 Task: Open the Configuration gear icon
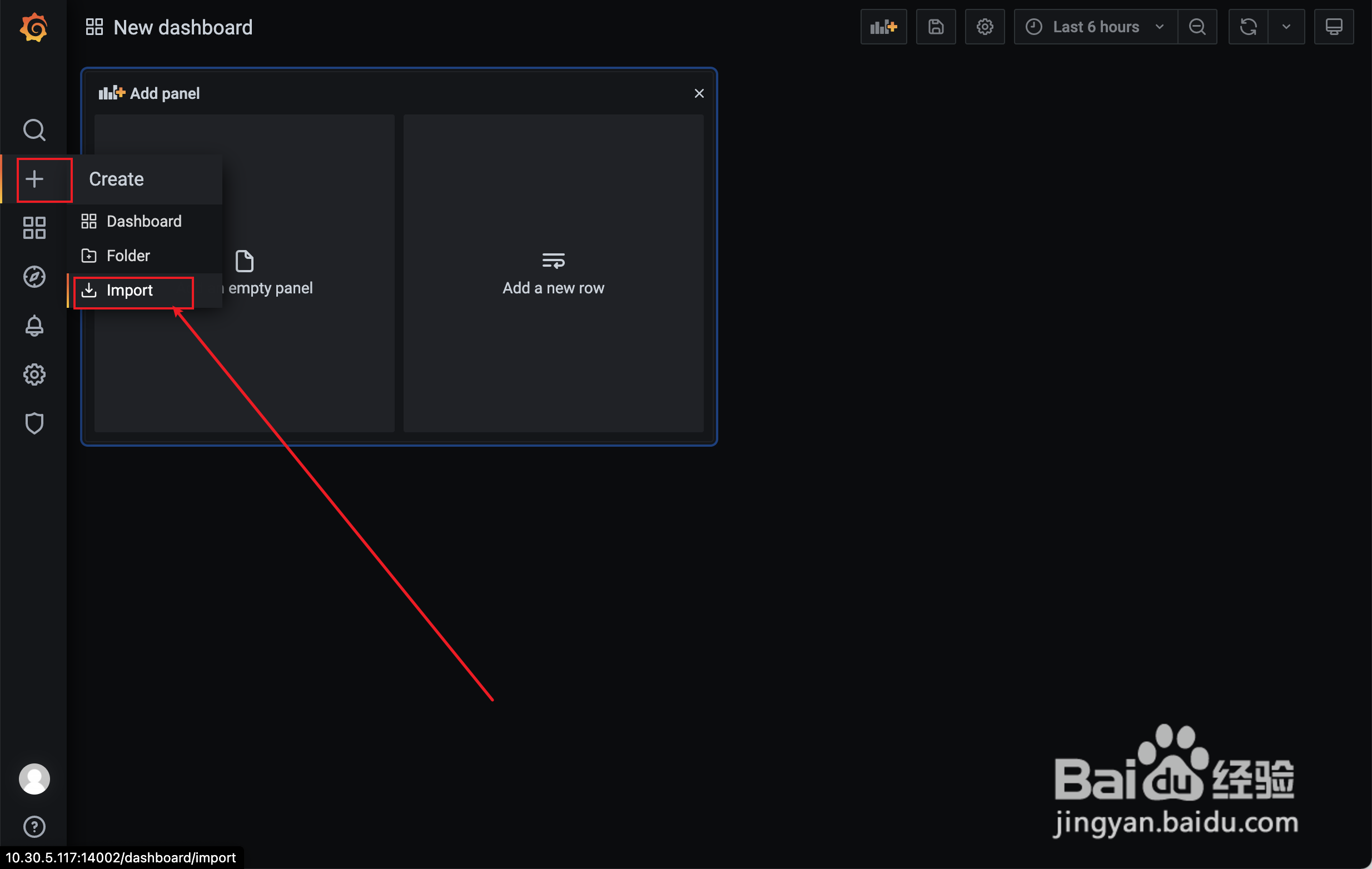point(34,374)
